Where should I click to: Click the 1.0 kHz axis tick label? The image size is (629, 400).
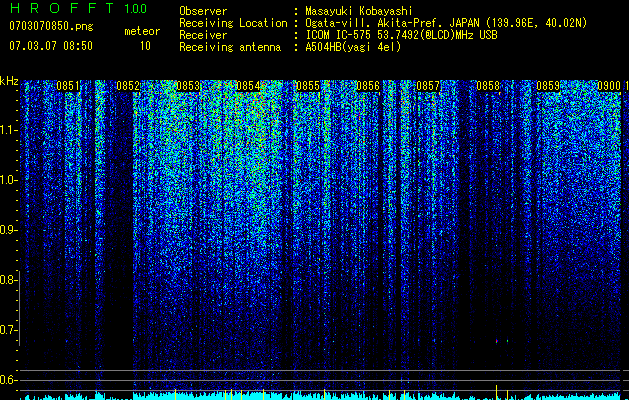point(8,180)
